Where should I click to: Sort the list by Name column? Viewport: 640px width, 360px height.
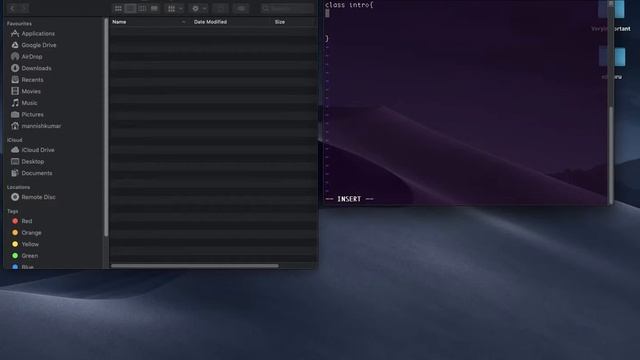[x=119, y=22]
